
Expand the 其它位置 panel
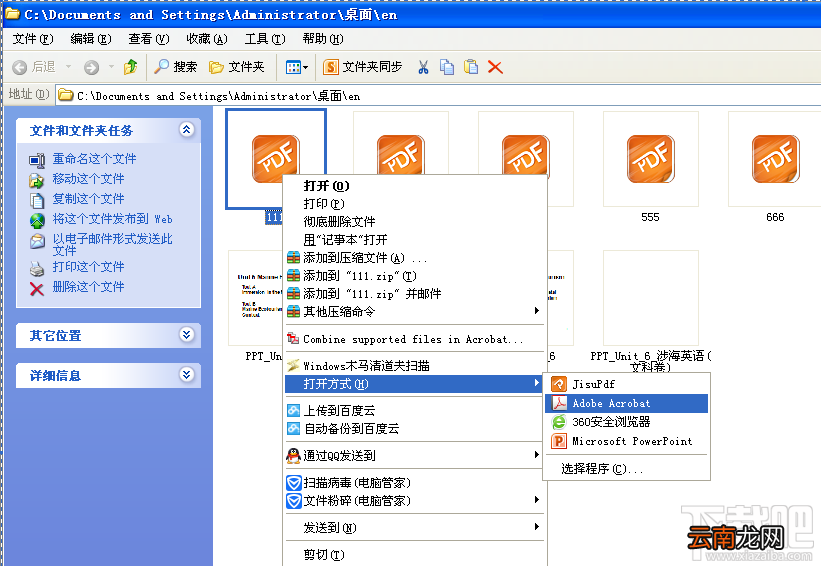click(186, 335)
